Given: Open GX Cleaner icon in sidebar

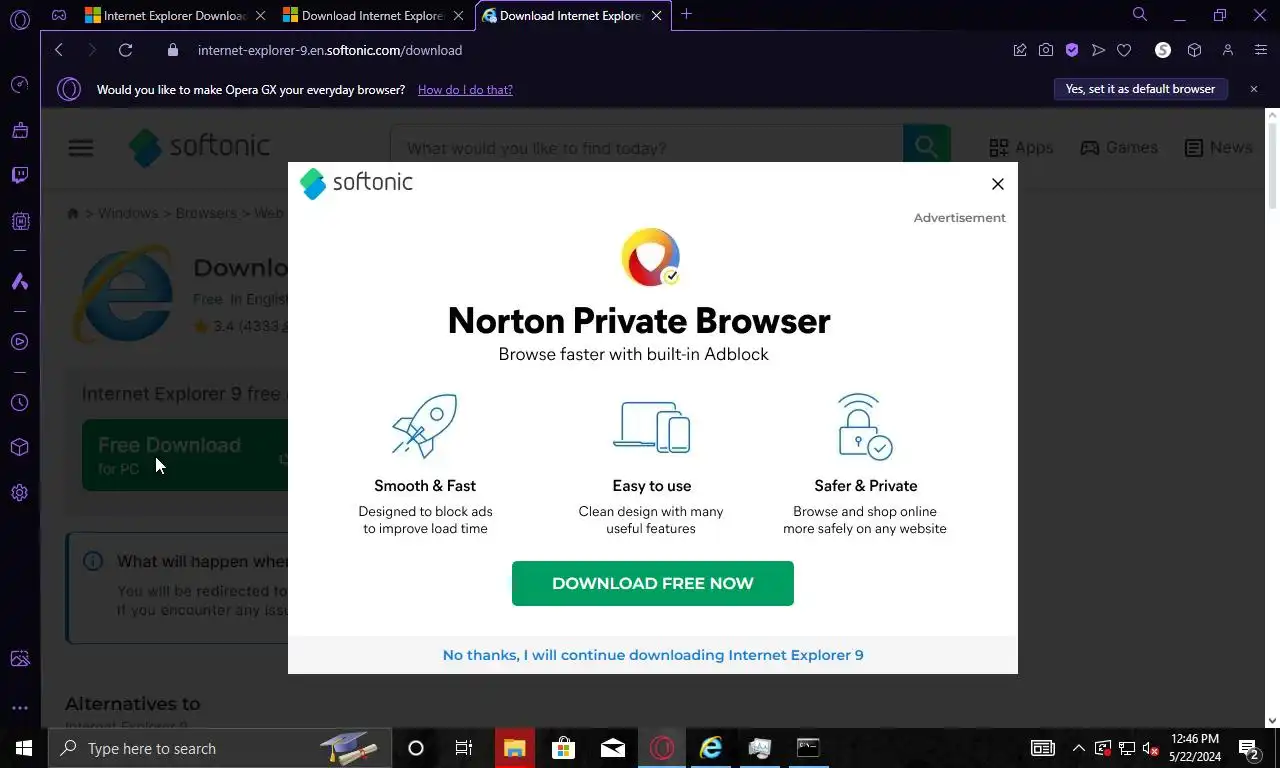Looking at the screenshot, I should [x=19, y=130].
